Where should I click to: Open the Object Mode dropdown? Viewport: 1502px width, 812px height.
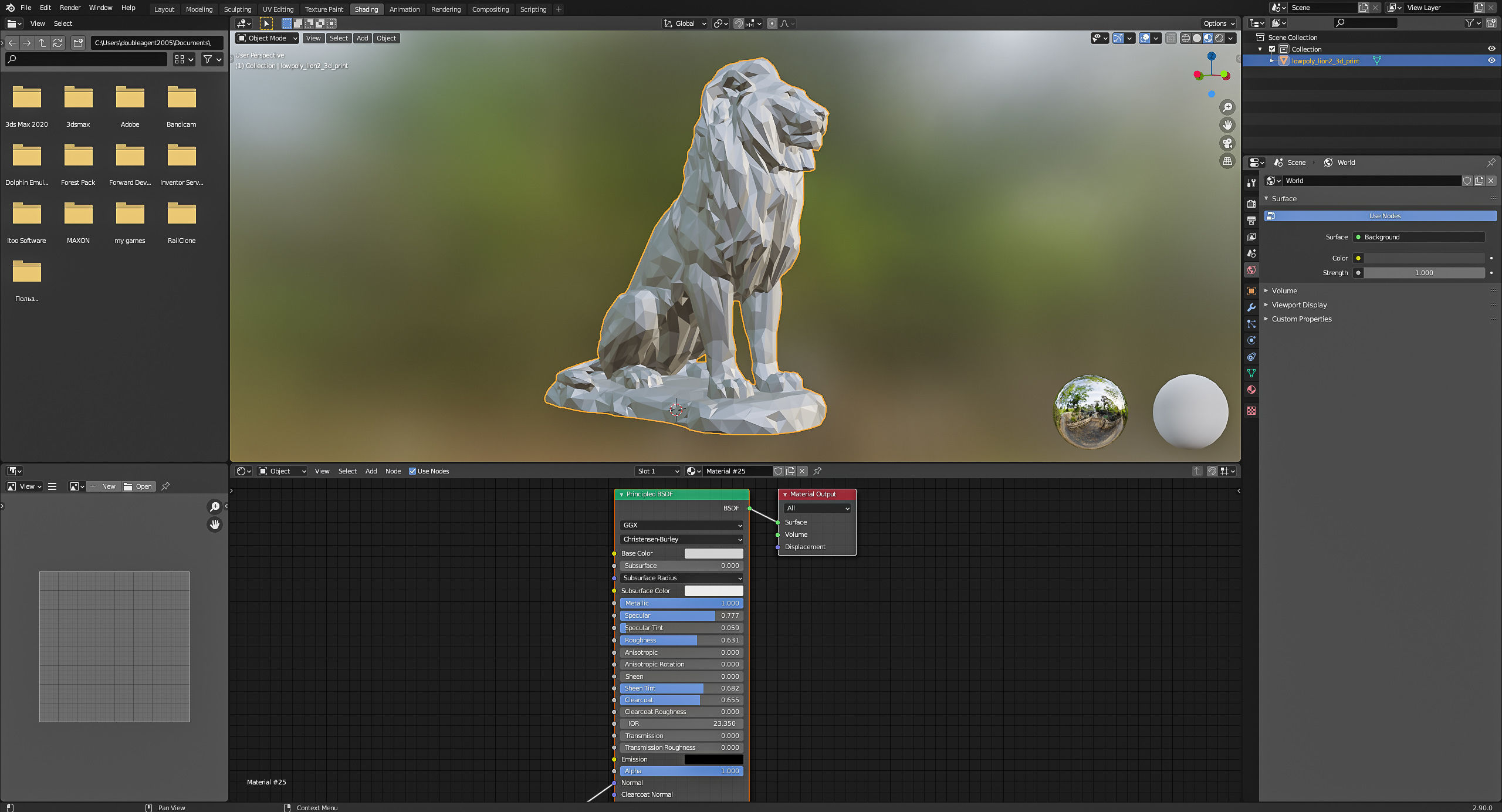coord(267,38)
